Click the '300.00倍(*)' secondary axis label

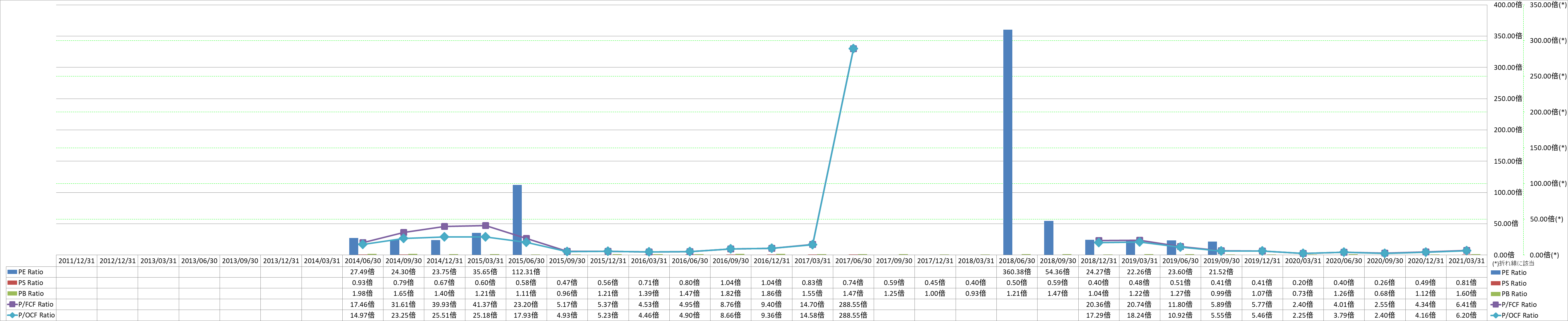[1547, 41]
